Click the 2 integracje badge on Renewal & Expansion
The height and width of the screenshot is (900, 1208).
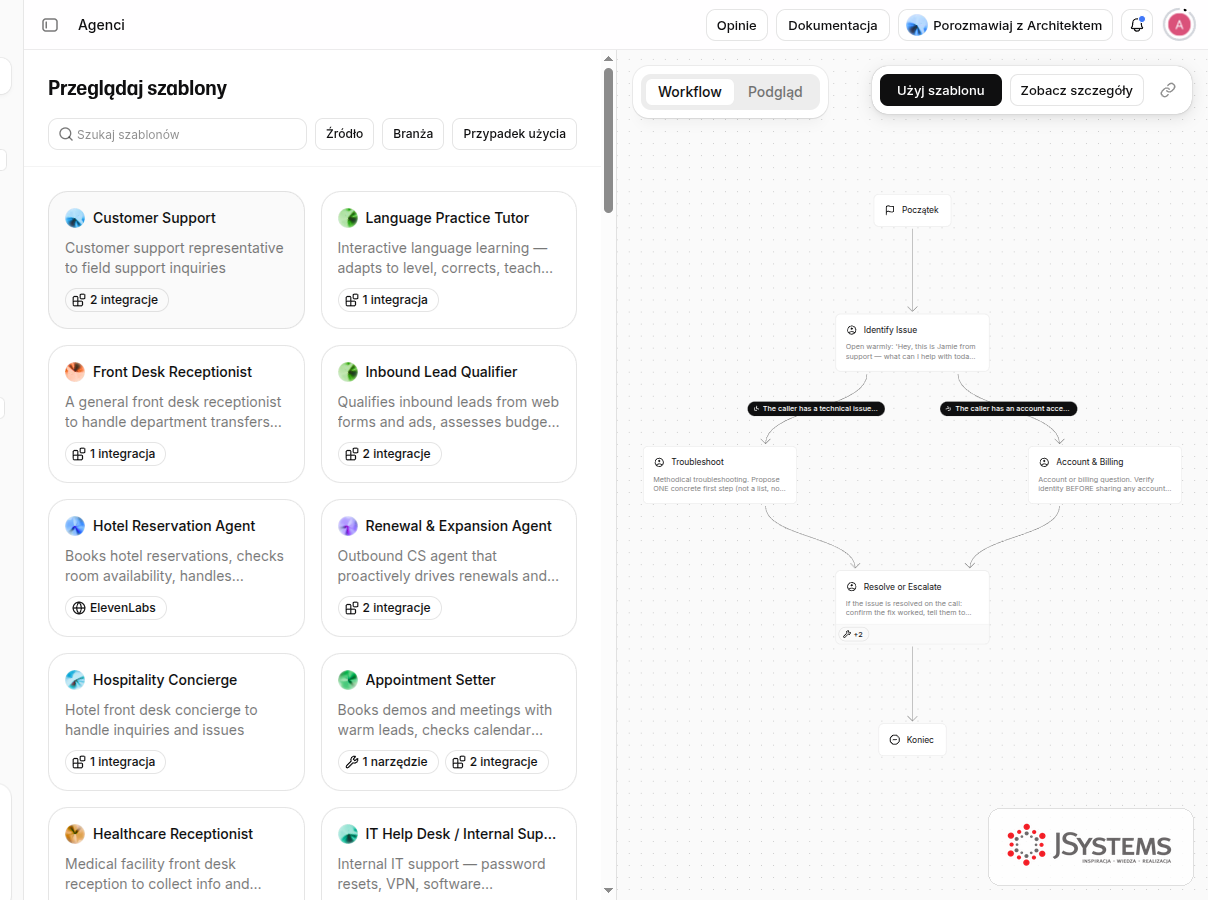click(390, 608)
